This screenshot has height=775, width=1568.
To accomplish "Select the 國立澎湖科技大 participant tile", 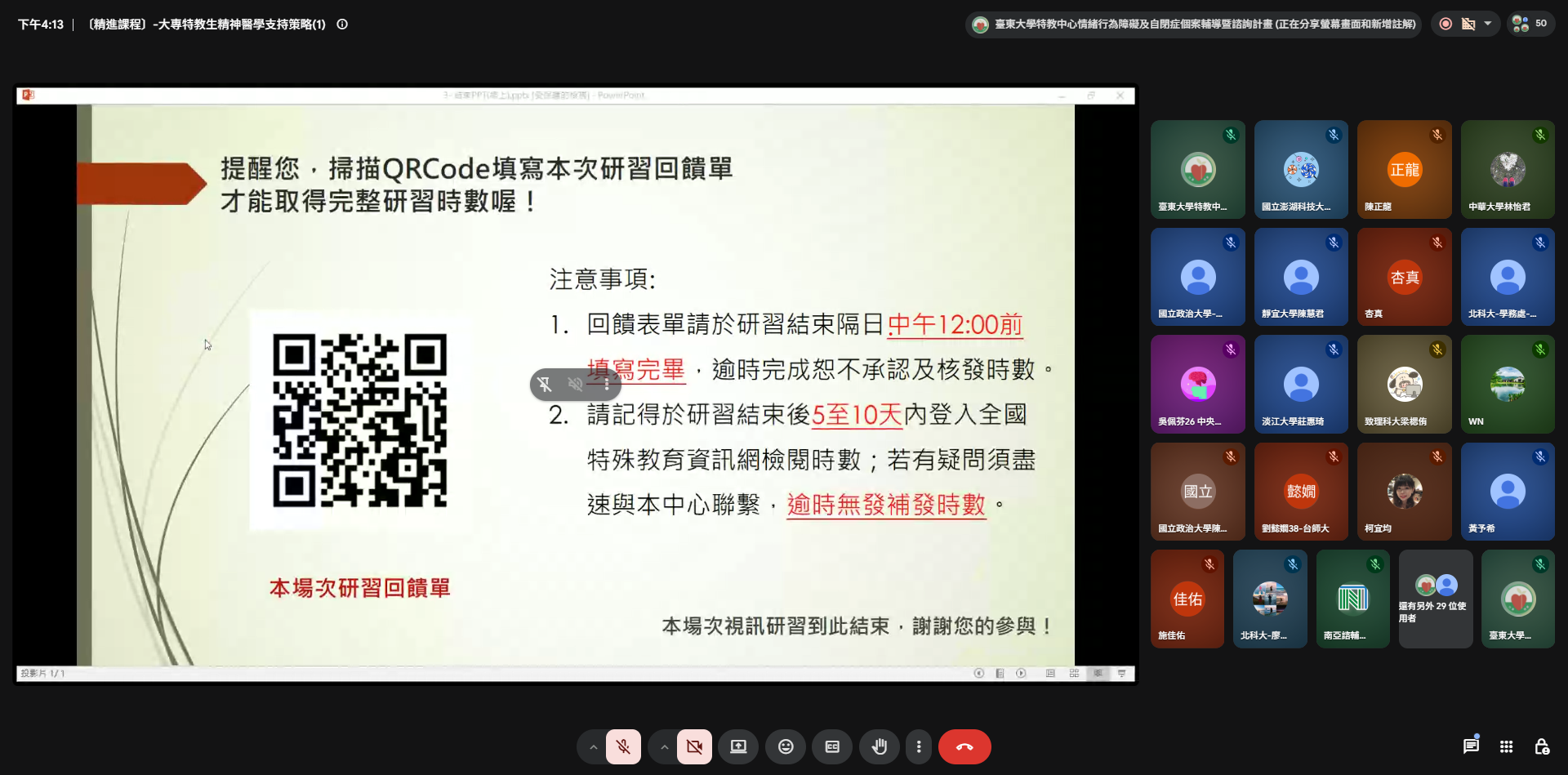I will [x=1301, y=170].
